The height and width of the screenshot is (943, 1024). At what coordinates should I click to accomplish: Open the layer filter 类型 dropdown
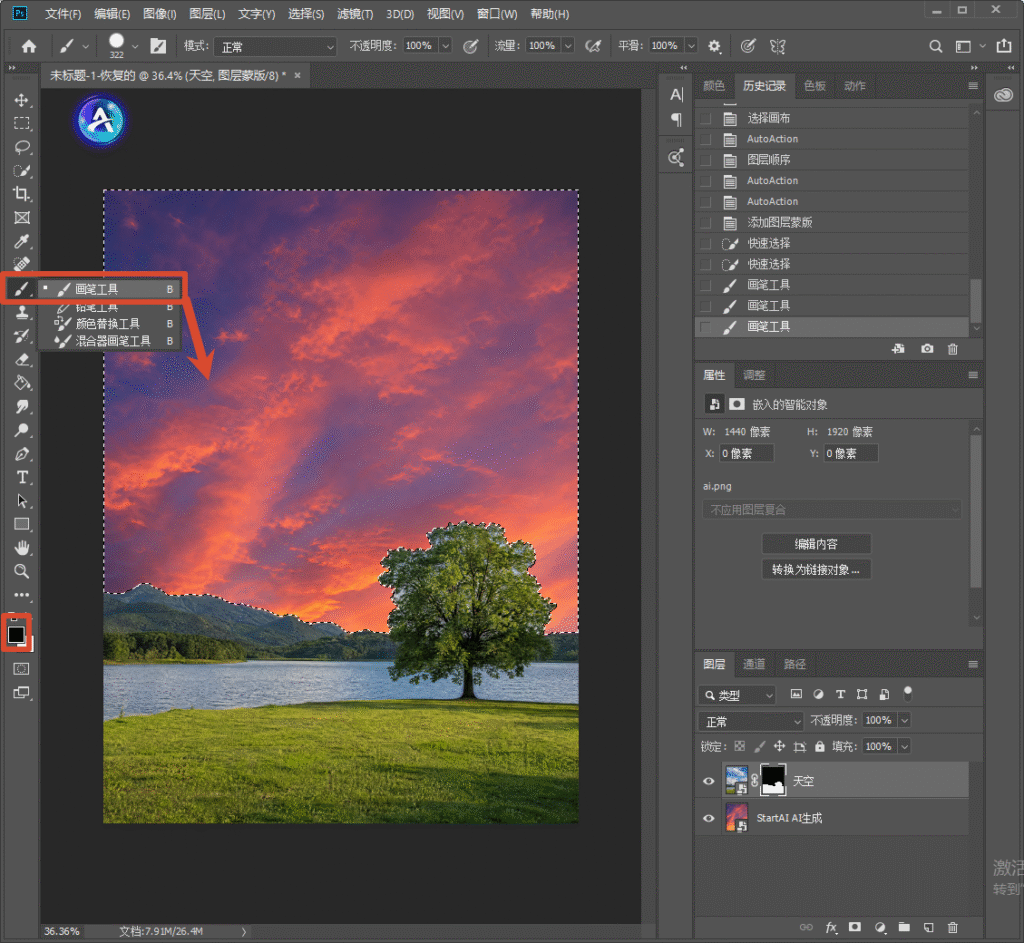(x=737, y=695)
